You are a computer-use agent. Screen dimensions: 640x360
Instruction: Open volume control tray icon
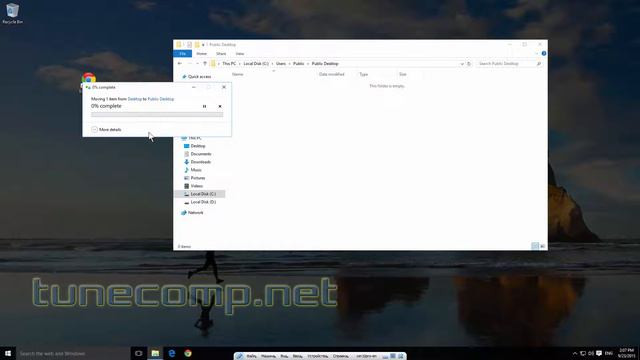pyautogui.click(x=591, y=353)
